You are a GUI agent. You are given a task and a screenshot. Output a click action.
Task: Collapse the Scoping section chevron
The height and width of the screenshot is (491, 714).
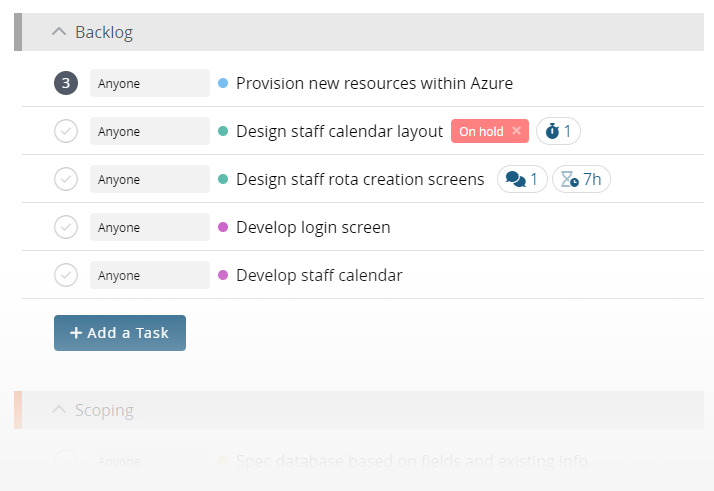(x=59, y=410)
